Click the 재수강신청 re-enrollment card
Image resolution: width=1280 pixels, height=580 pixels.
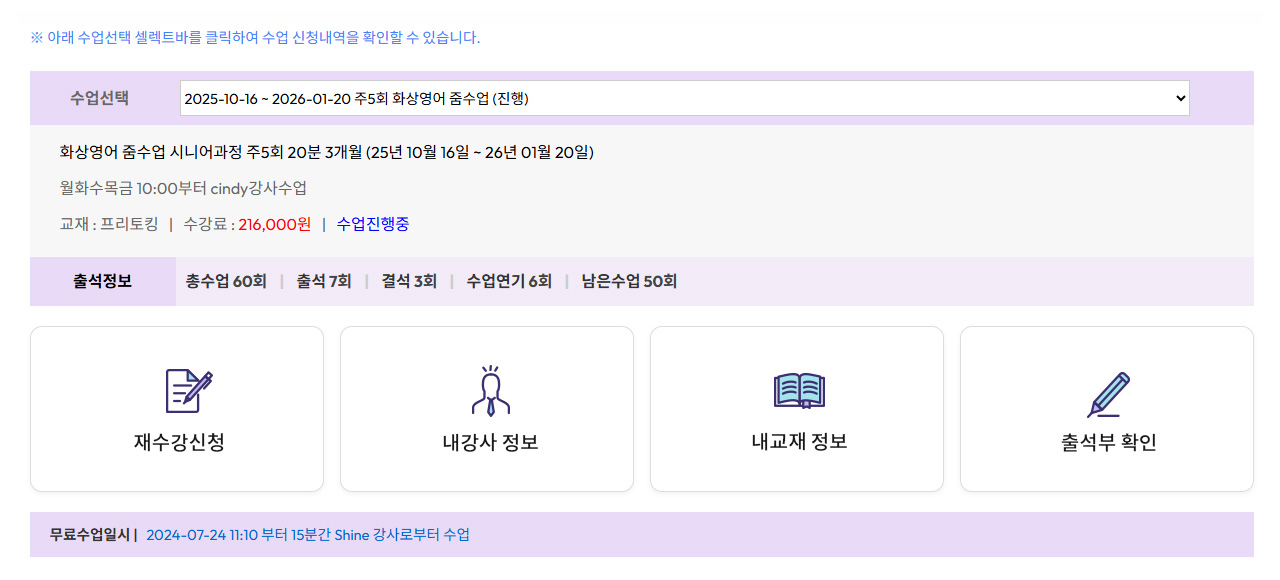click(177, 408)
